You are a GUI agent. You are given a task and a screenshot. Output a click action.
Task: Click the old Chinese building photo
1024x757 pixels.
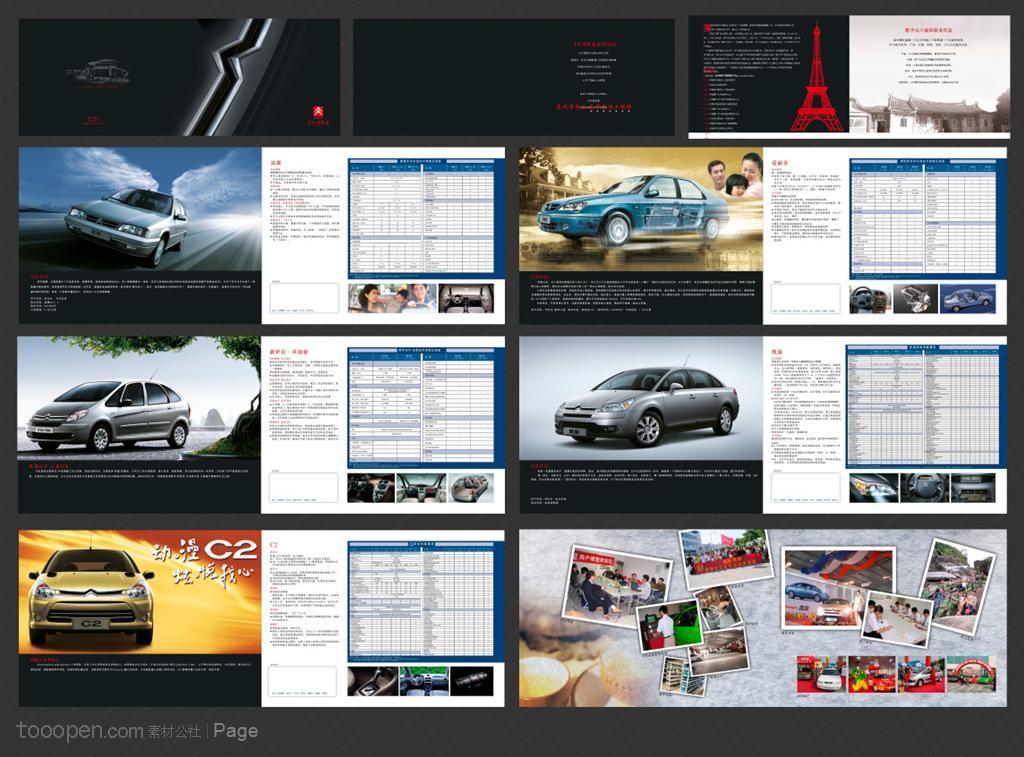coord(929,112)
